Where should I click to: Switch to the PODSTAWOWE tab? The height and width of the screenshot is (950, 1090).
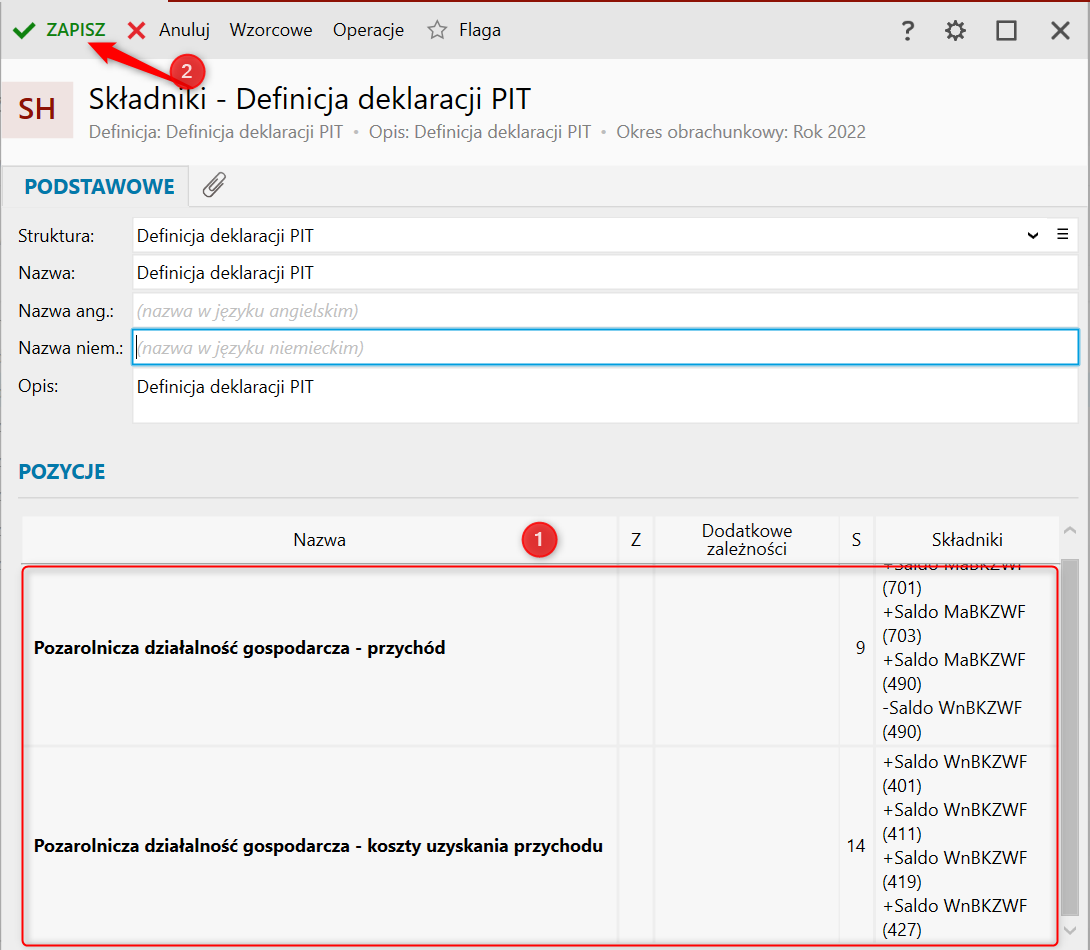click(99, 186)
